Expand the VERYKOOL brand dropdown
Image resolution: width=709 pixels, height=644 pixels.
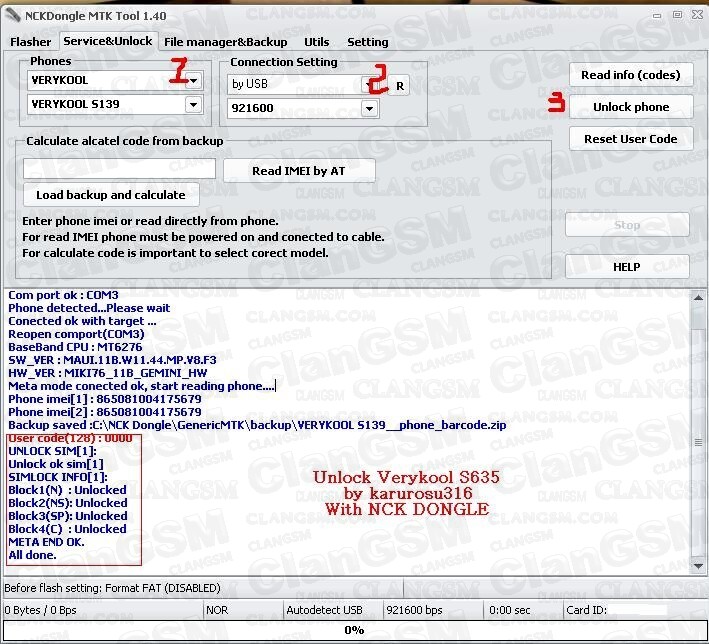tap(194, 81)
